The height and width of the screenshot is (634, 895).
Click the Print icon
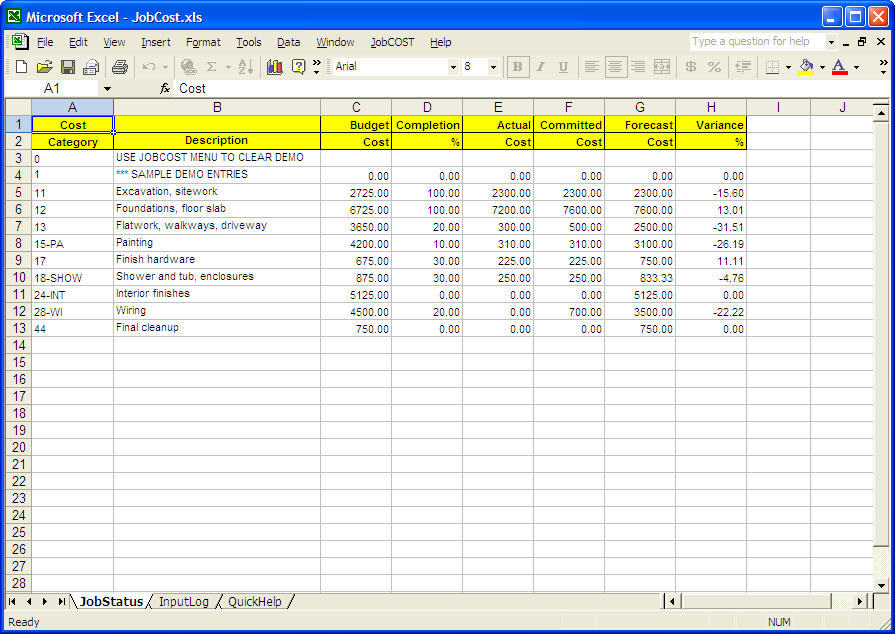(x=120, y=67)
